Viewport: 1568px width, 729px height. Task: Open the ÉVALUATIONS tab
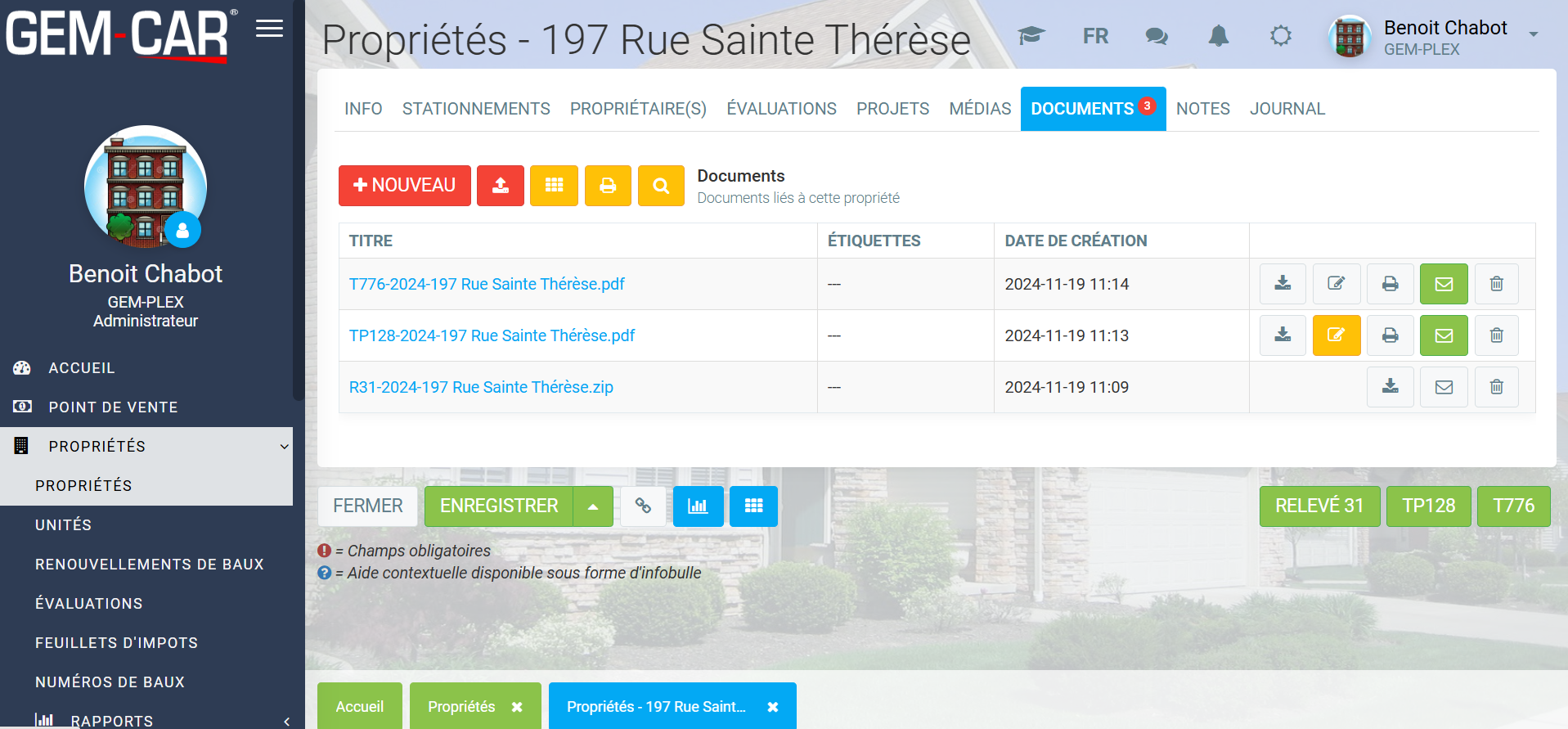(x=781, y=109)
